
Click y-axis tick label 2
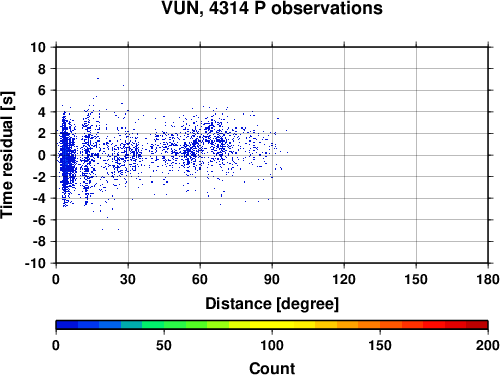point(42,134)
